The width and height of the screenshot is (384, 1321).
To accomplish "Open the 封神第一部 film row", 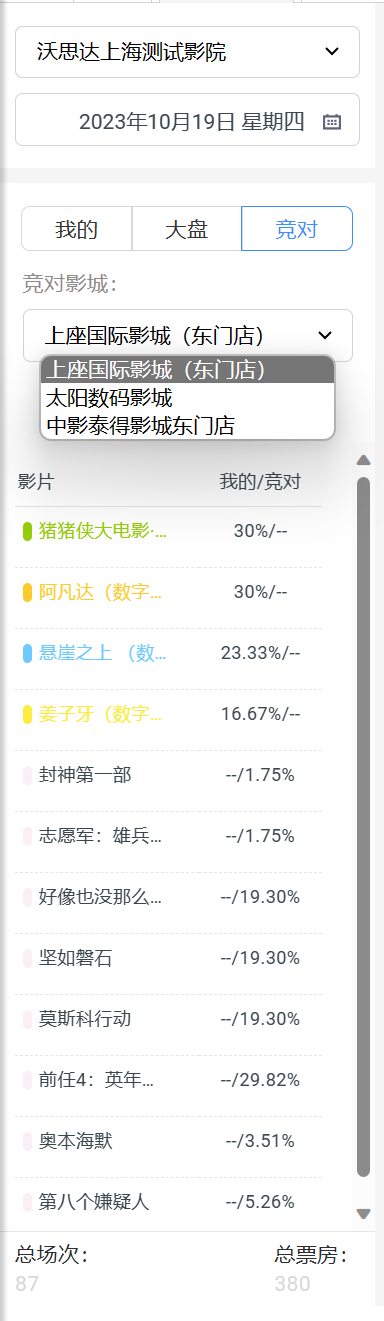I will click(168, 775).
